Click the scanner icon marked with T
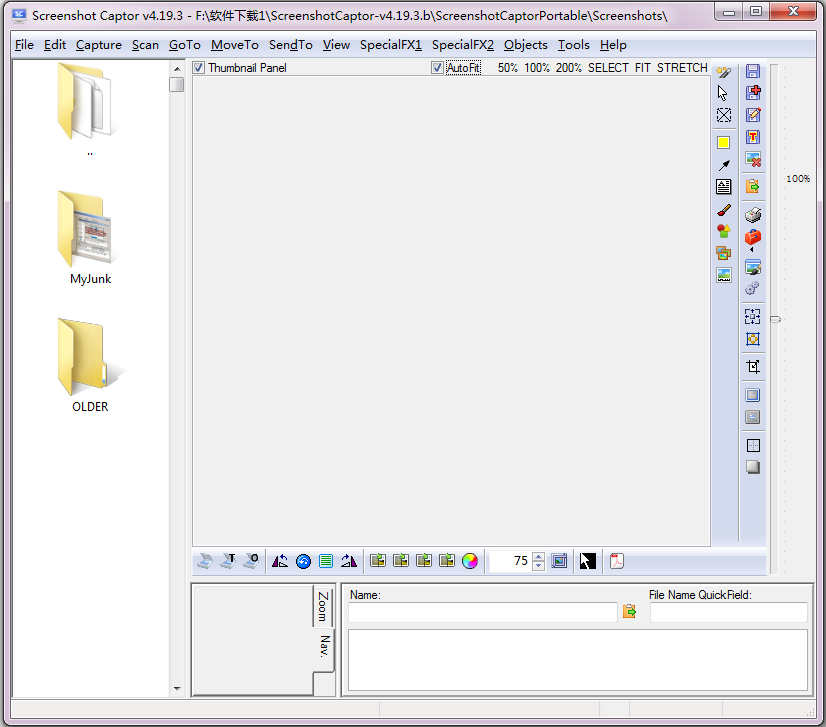This screenshot has width=826, height=727. coord(228,562)
